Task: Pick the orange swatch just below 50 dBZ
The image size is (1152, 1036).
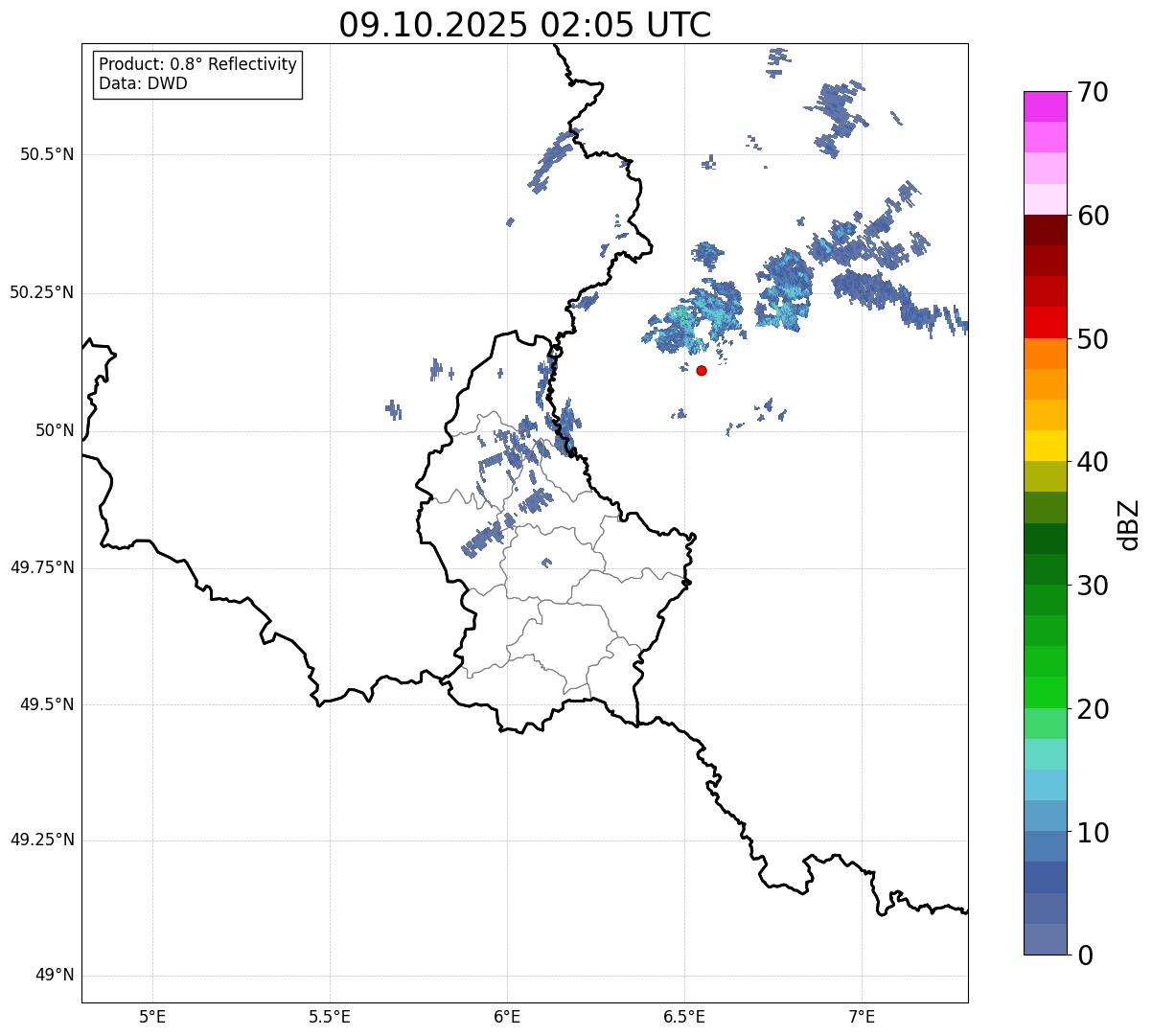Action: [1045, 354]
